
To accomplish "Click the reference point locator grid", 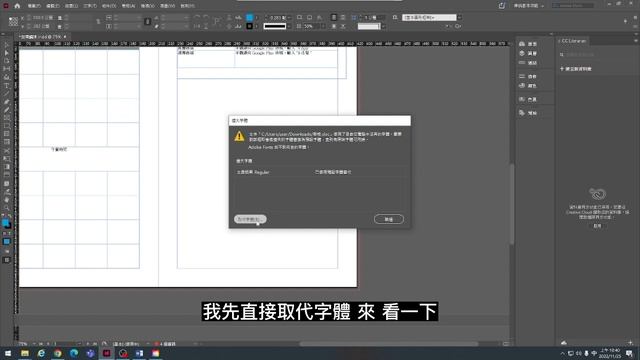I will point(13,22).
